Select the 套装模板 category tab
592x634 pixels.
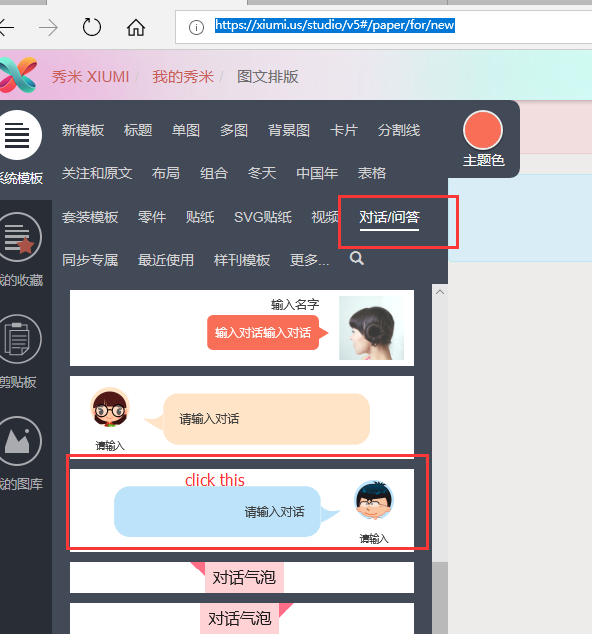[90, 217]
